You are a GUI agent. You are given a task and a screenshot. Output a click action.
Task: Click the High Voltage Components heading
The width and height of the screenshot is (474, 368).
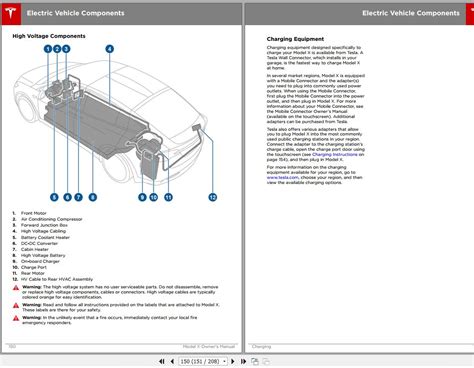tap(49, 36)
